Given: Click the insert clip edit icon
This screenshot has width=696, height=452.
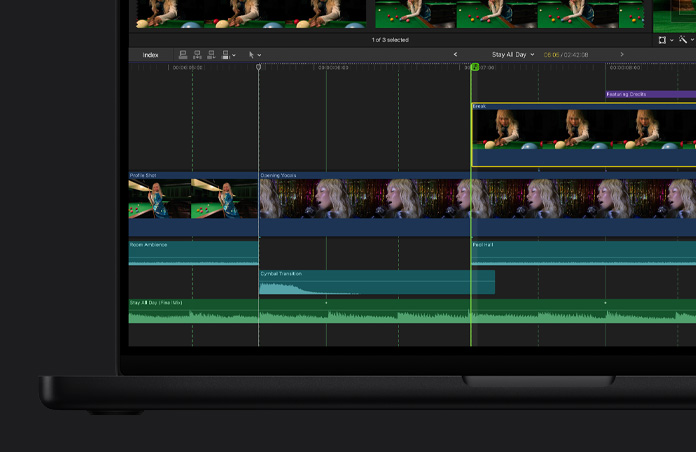Looking at the screenshot, I should tap(196, 55).
